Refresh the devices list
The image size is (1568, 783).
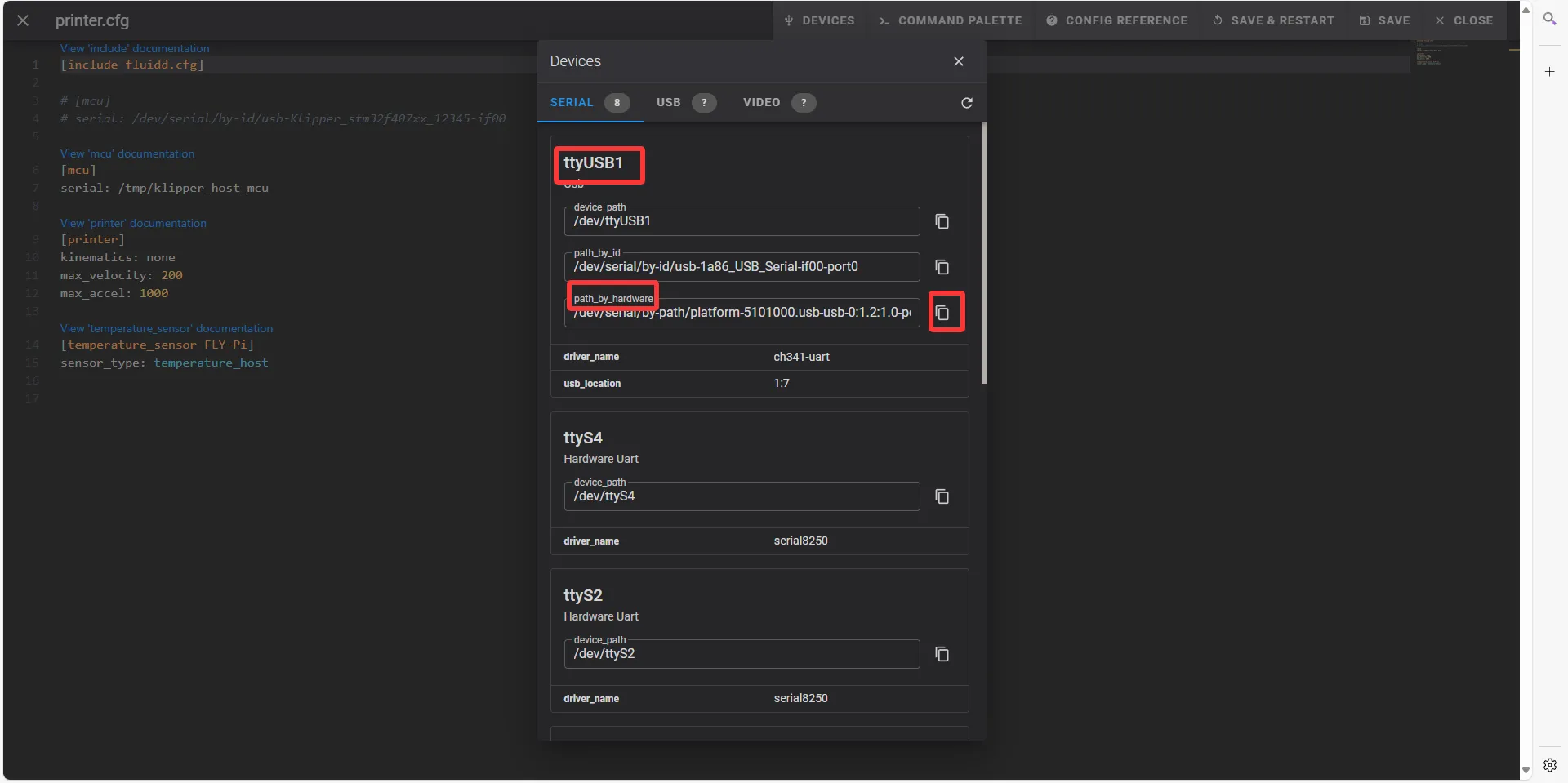point(967,103)
